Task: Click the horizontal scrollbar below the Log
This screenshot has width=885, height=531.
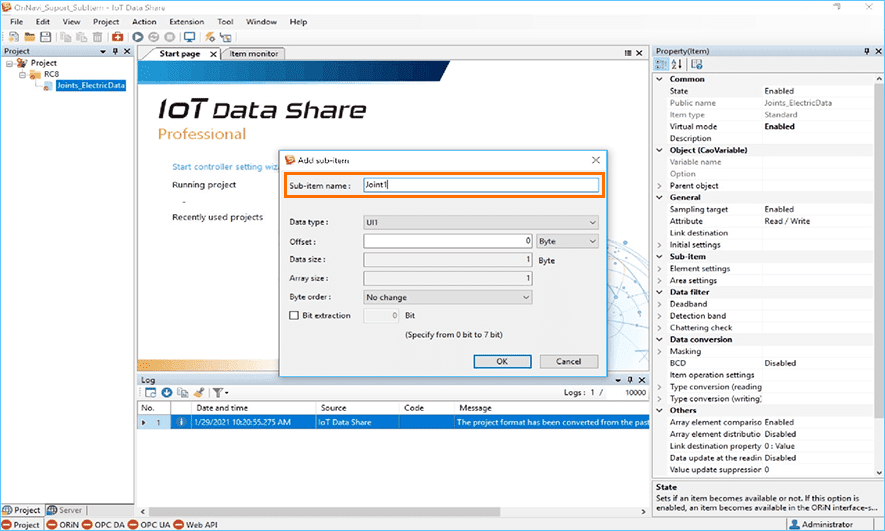Action: point(325,512)
